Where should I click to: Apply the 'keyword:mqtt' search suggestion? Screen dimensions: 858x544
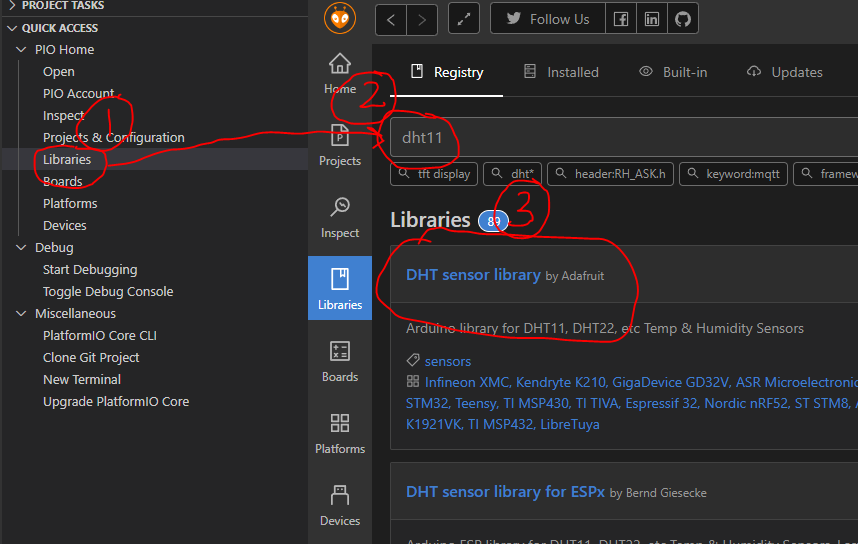tap(733, 174)
